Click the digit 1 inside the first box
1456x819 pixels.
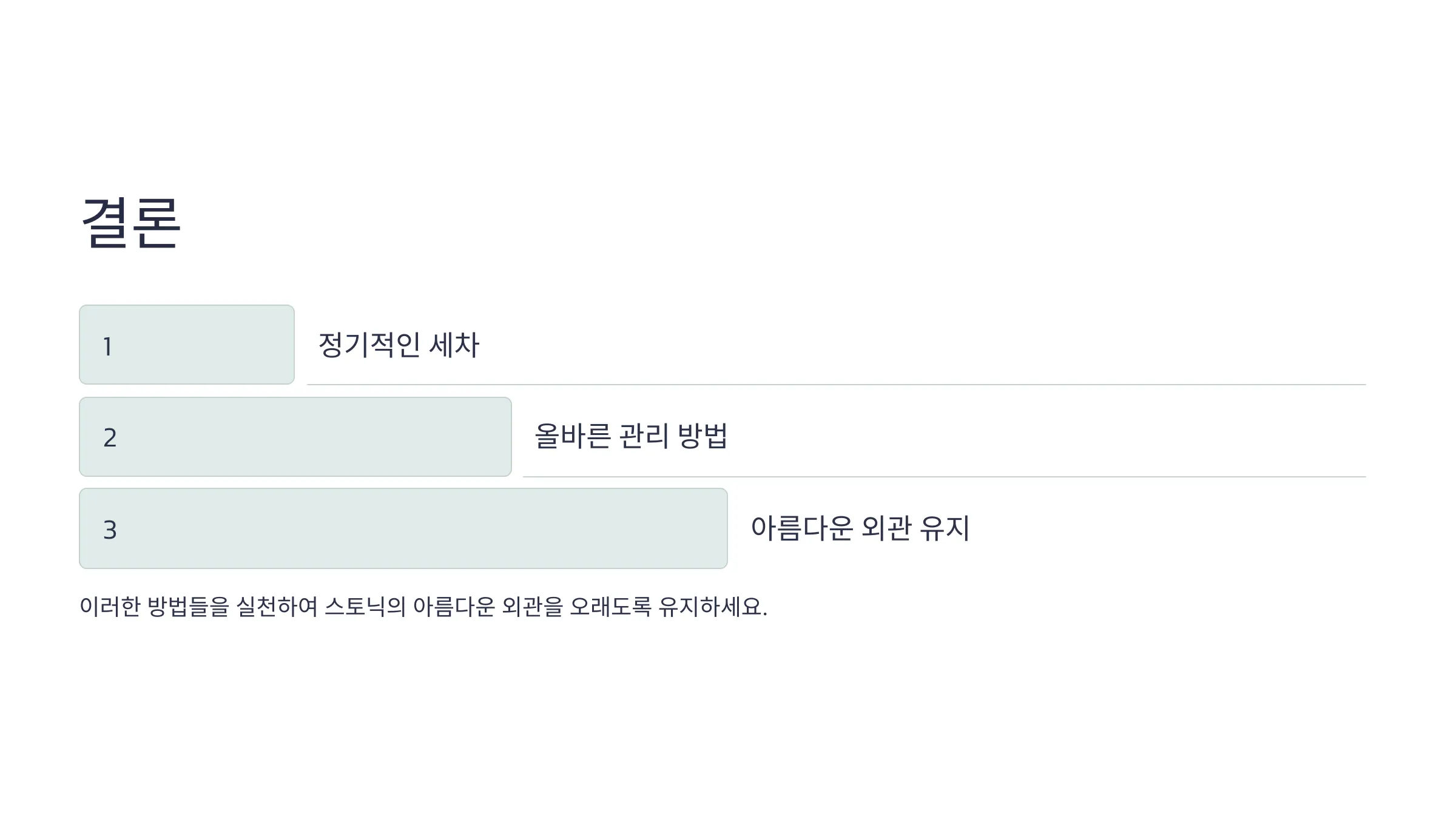(x=107, y=347)
